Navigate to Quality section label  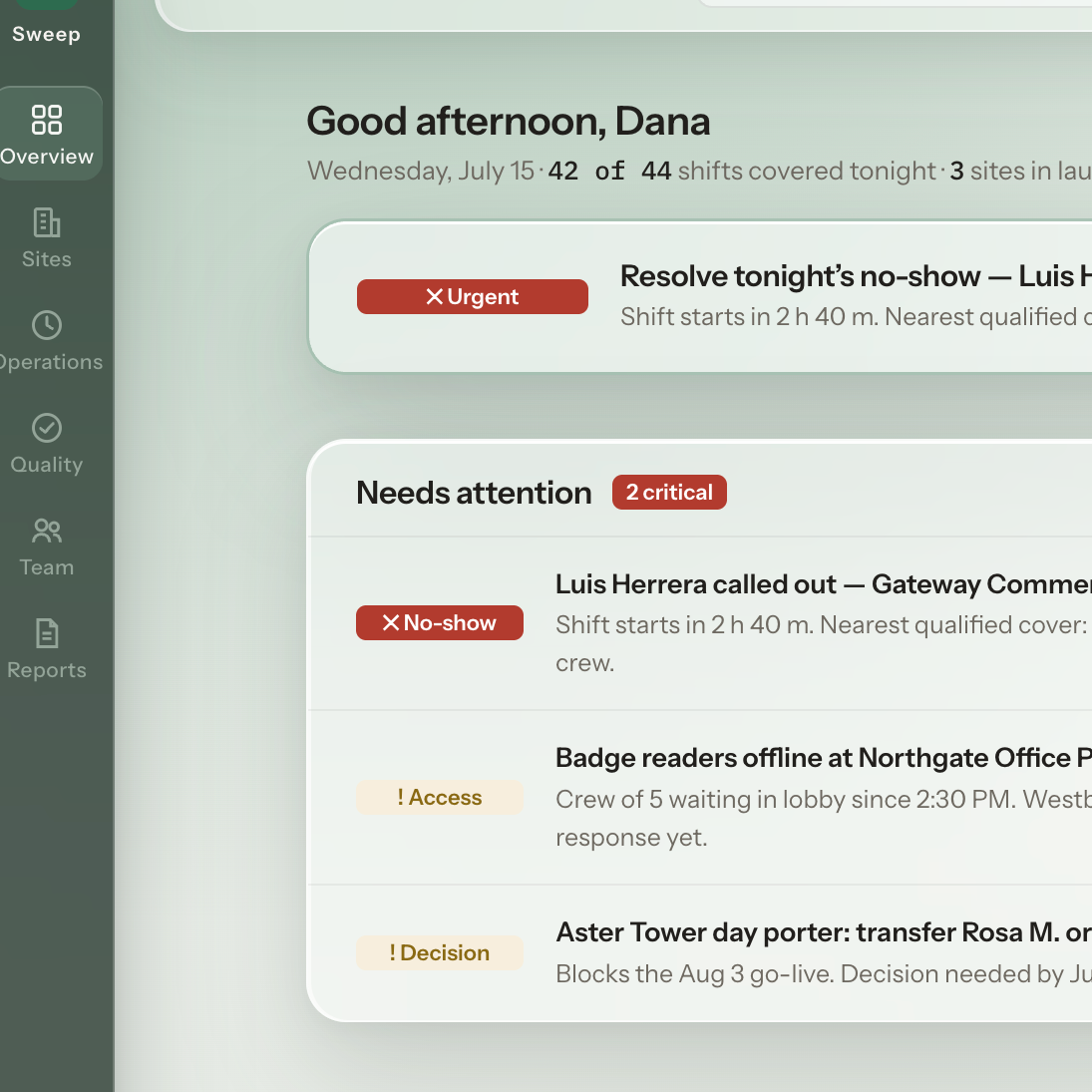47,465
